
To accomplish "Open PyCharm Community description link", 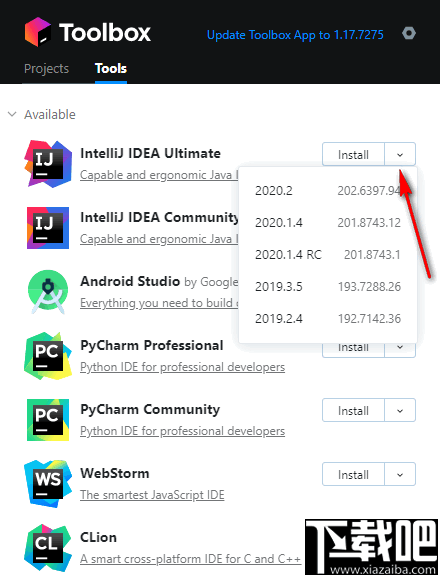I will [182, 431].
